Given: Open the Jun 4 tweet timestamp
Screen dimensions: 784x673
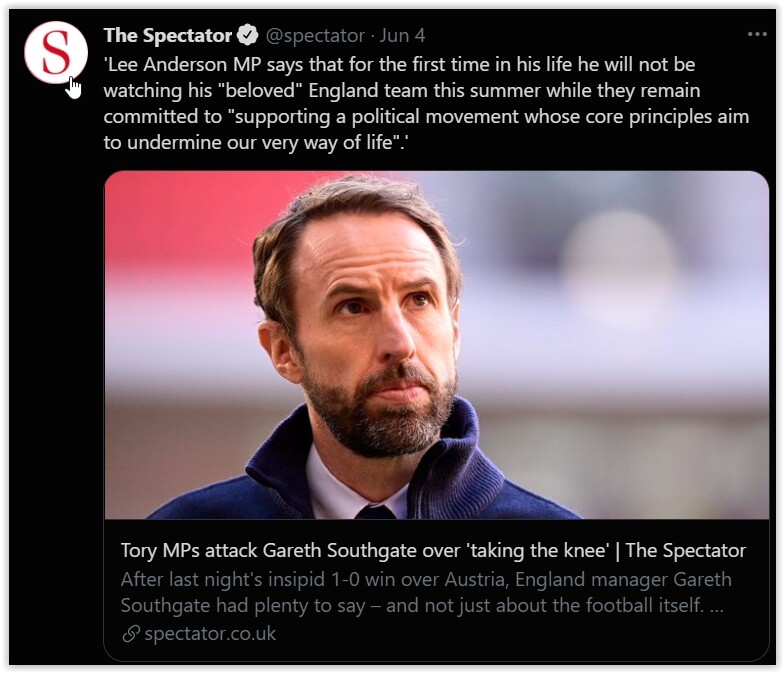Looking at the screenshot, I should click(403, 36).
